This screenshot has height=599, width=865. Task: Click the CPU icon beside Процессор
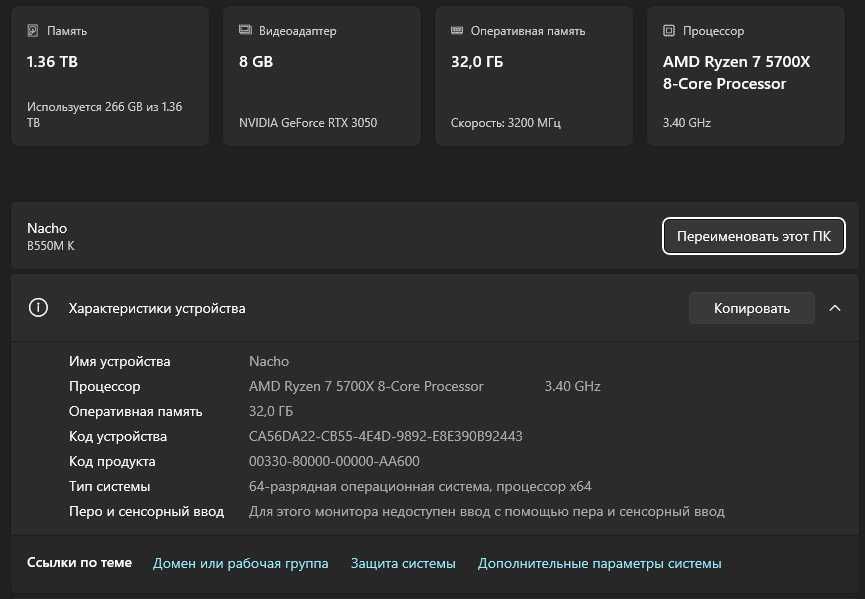669,30
